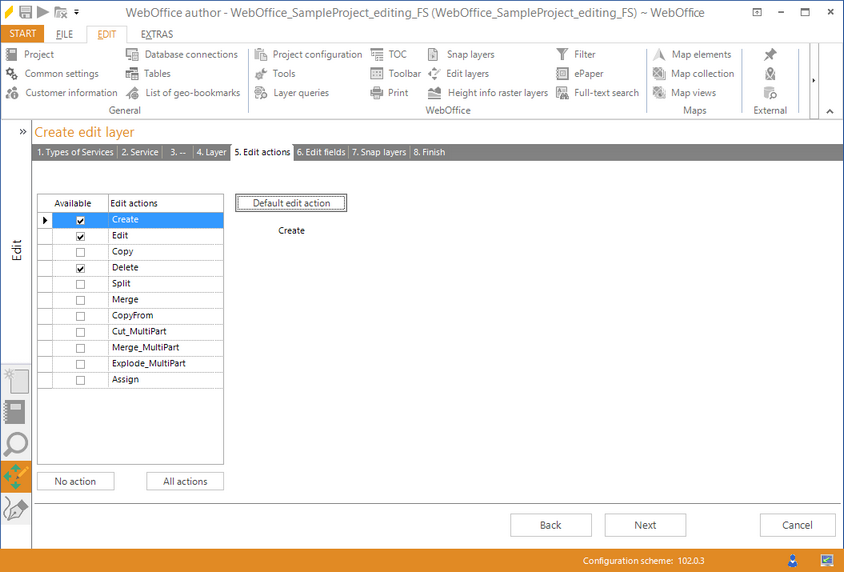Open the Toolbar settings
844x572 pixels.
pos(396,74)
